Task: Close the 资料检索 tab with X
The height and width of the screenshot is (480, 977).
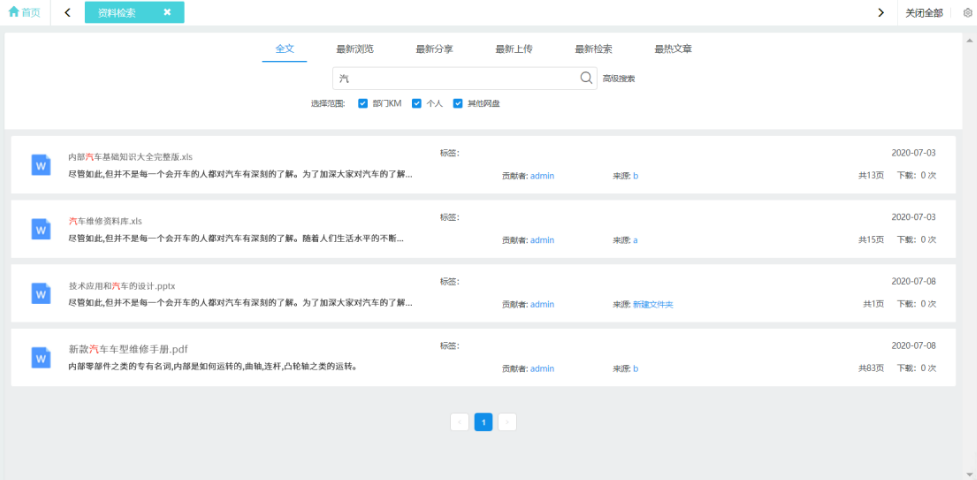Action: coord(167,13)
